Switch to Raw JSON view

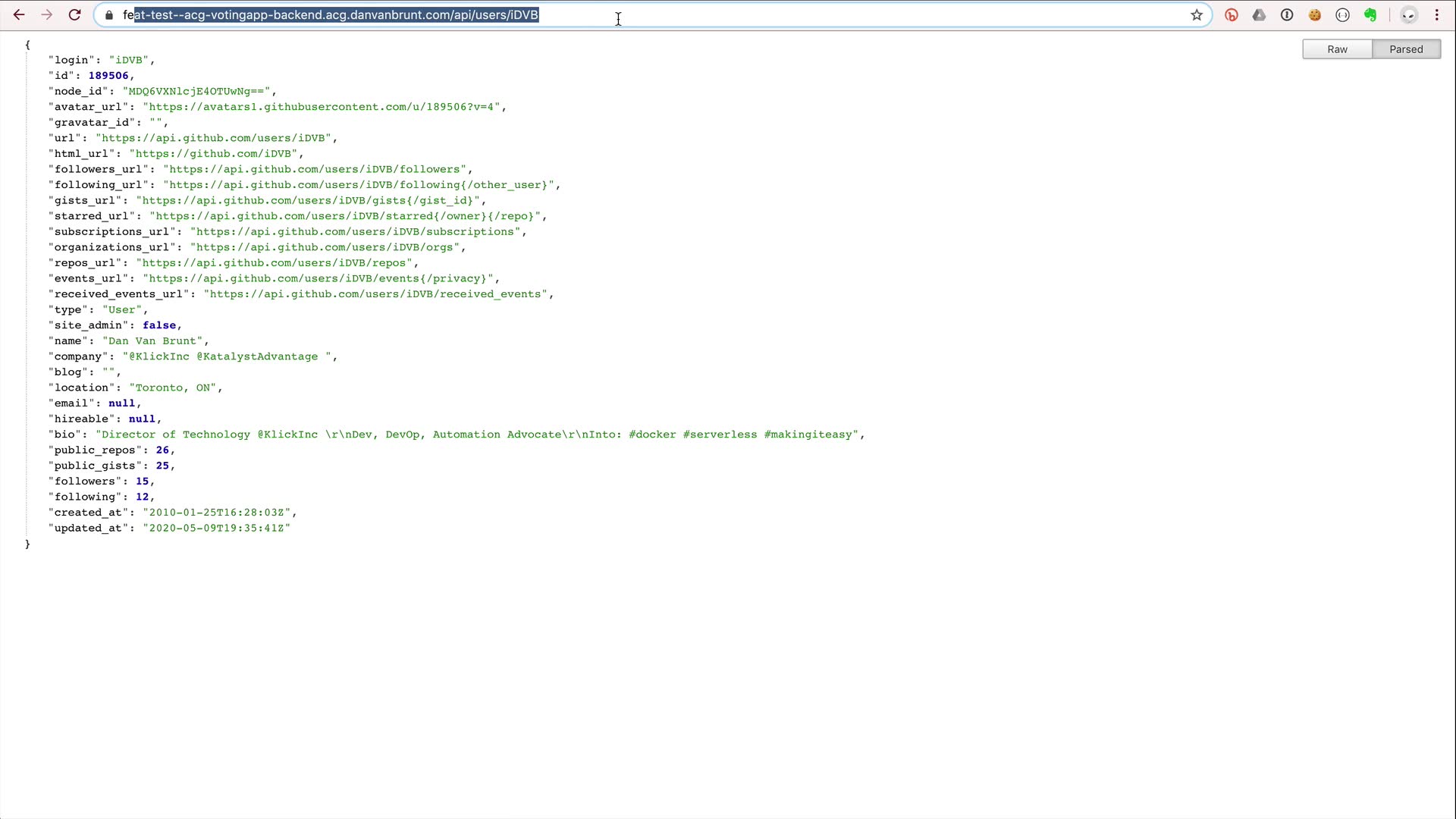pyautogui.click(x=1337, y=49)
